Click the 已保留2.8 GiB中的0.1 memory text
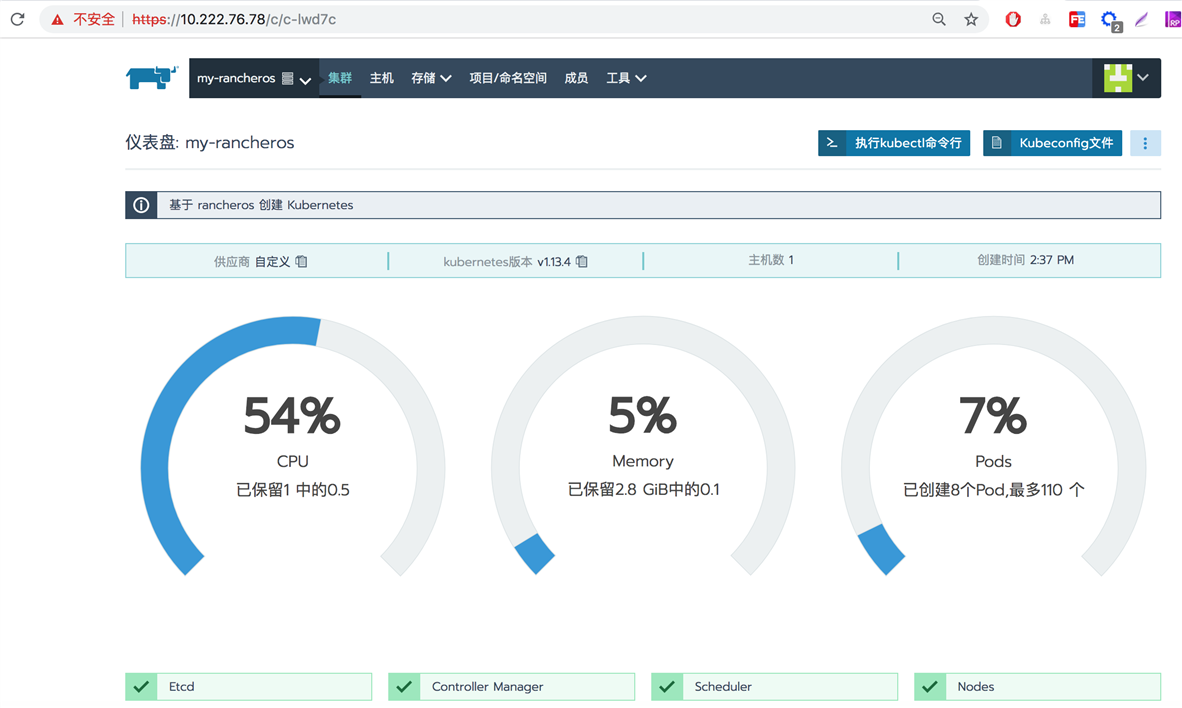Viewport: 1182px width, 708px height. [643, 490]
